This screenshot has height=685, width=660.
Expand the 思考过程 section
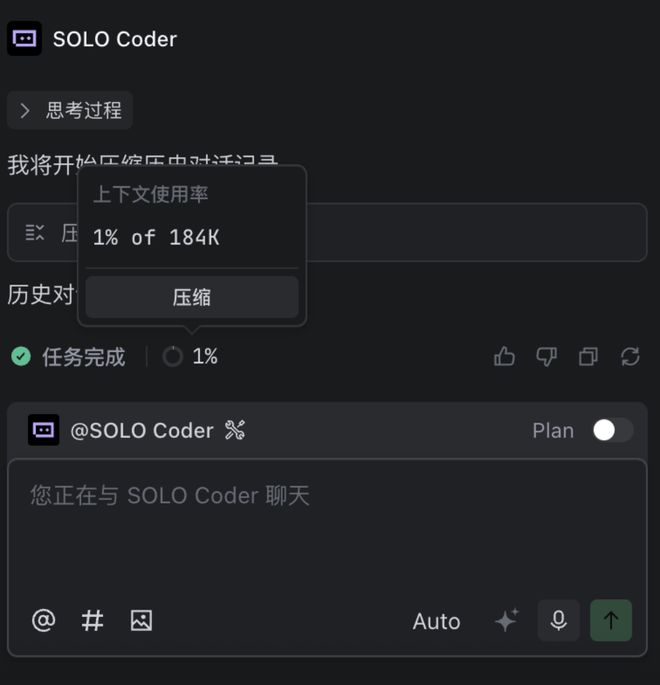point(70,110)
